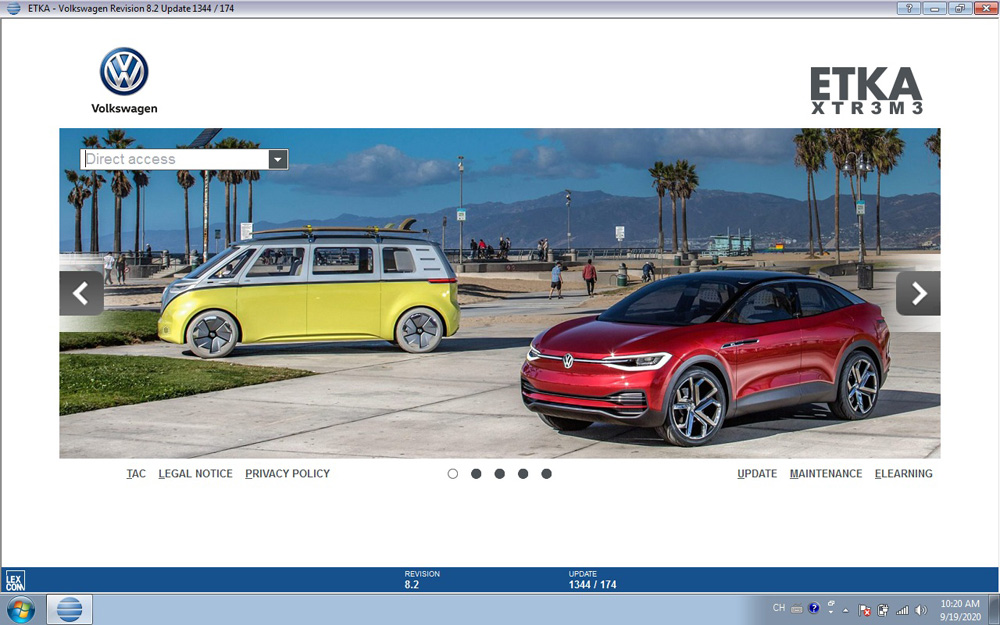Click the volume speaker tray icon

[920, 610]
